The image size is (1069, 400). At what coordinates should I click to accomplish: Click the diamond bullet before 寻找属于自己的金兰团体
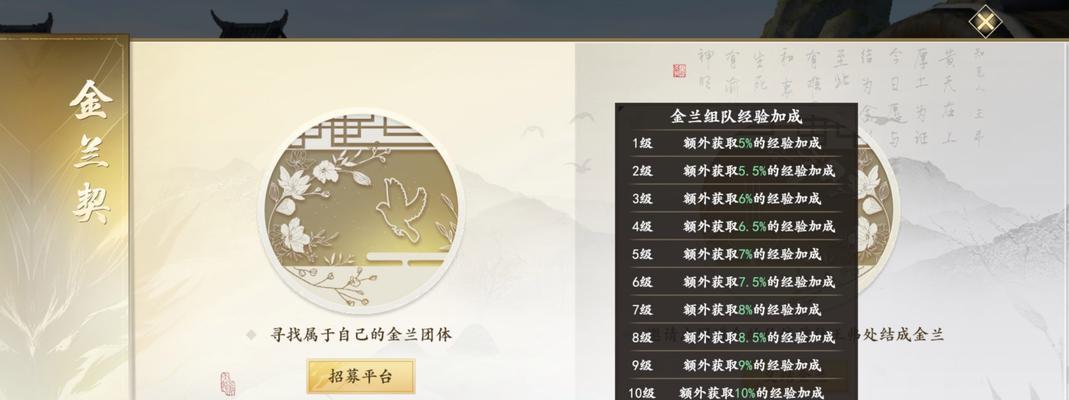tap(251, 335)
